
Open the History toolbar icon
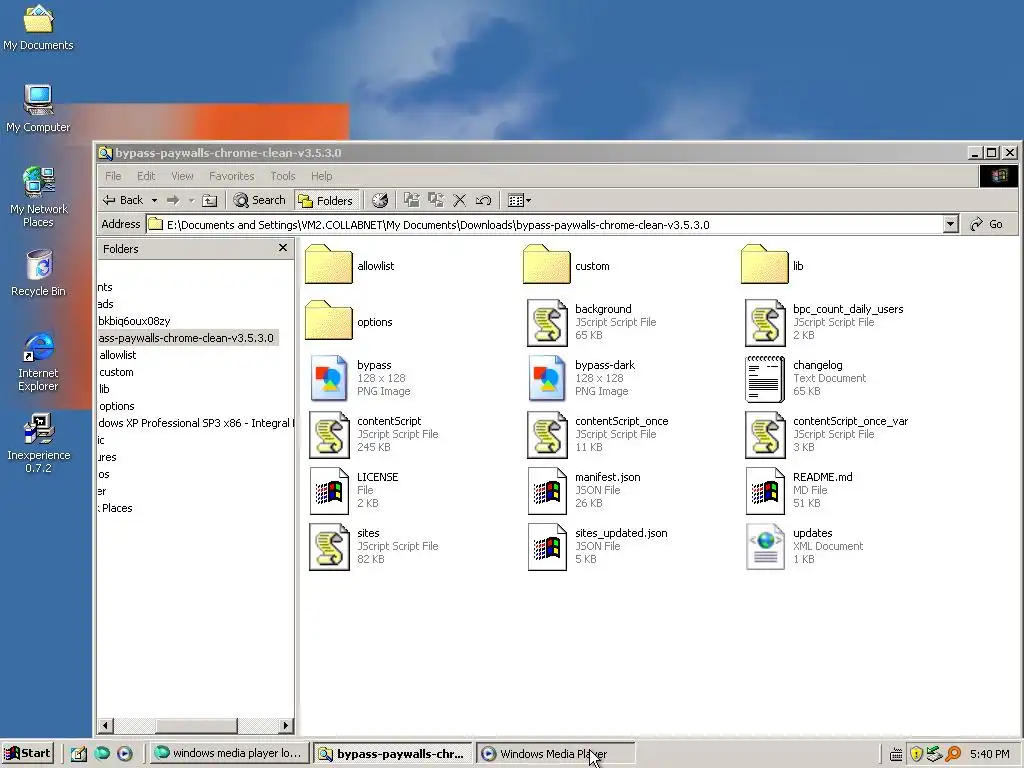pyautogui.click(x=380, y=200)
